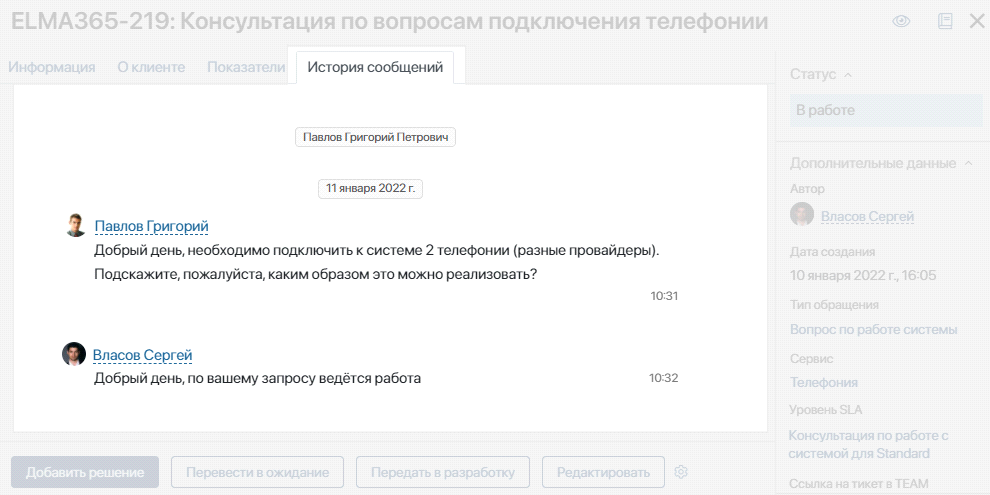Switch to the О клиенте tab
This screenshot has width=990, height=495.
click(152, 68)
